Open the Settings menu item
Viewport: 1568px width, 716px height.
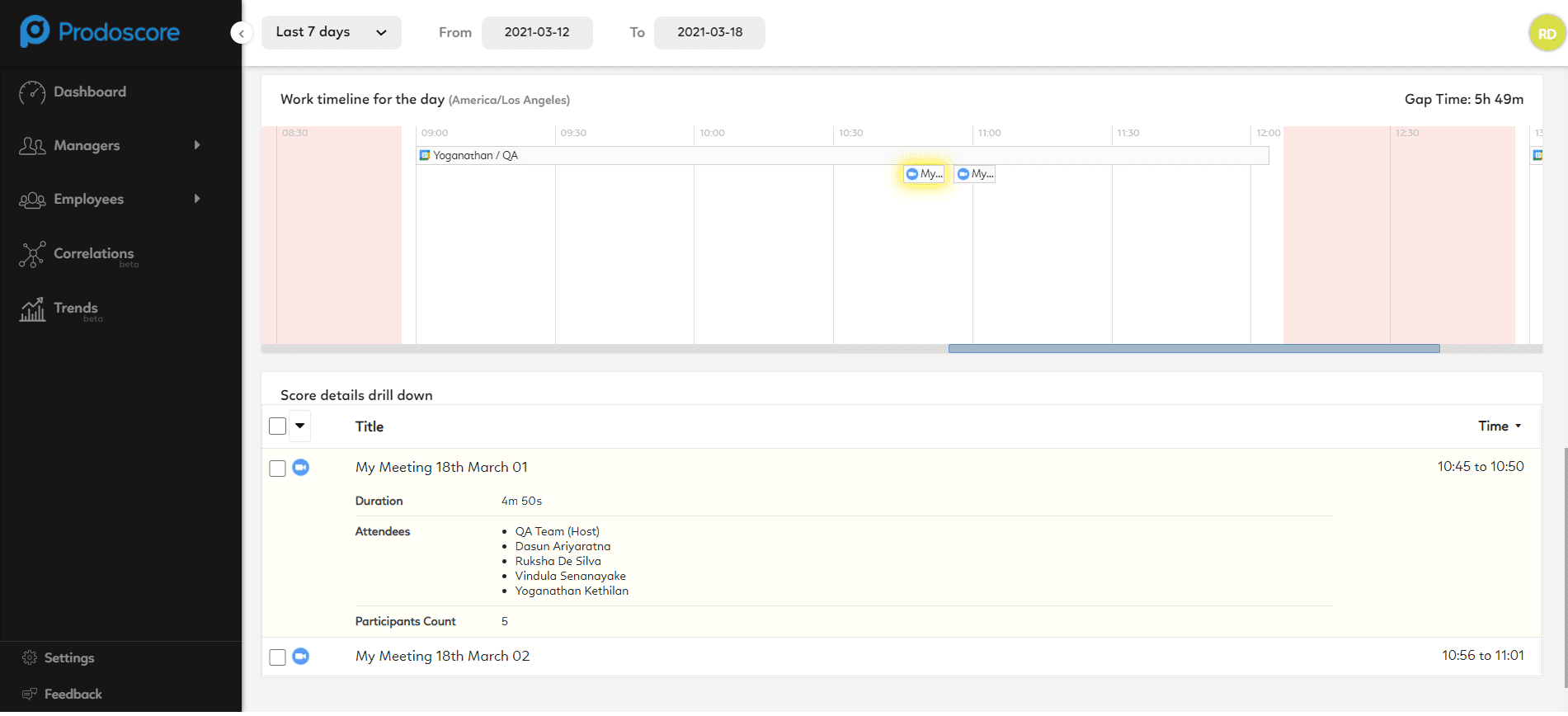pyautogui.click(x=69, y=658)
